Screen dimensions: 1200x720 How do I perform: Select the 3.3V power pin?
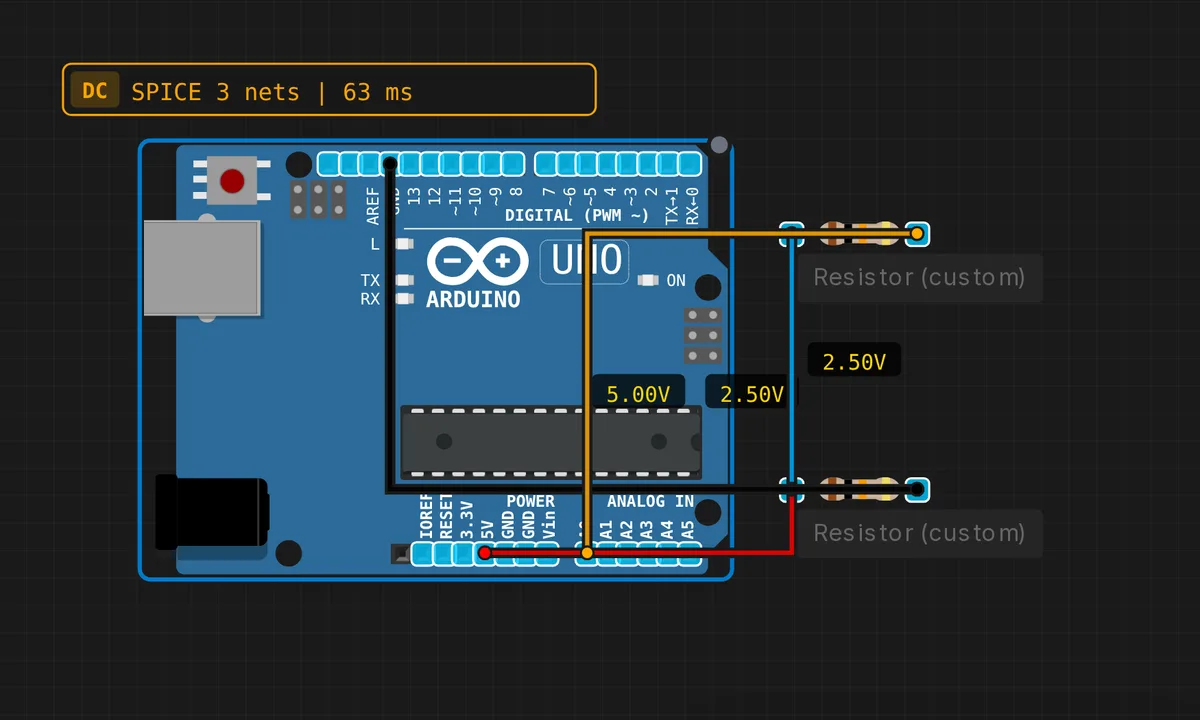click(464, 553)
